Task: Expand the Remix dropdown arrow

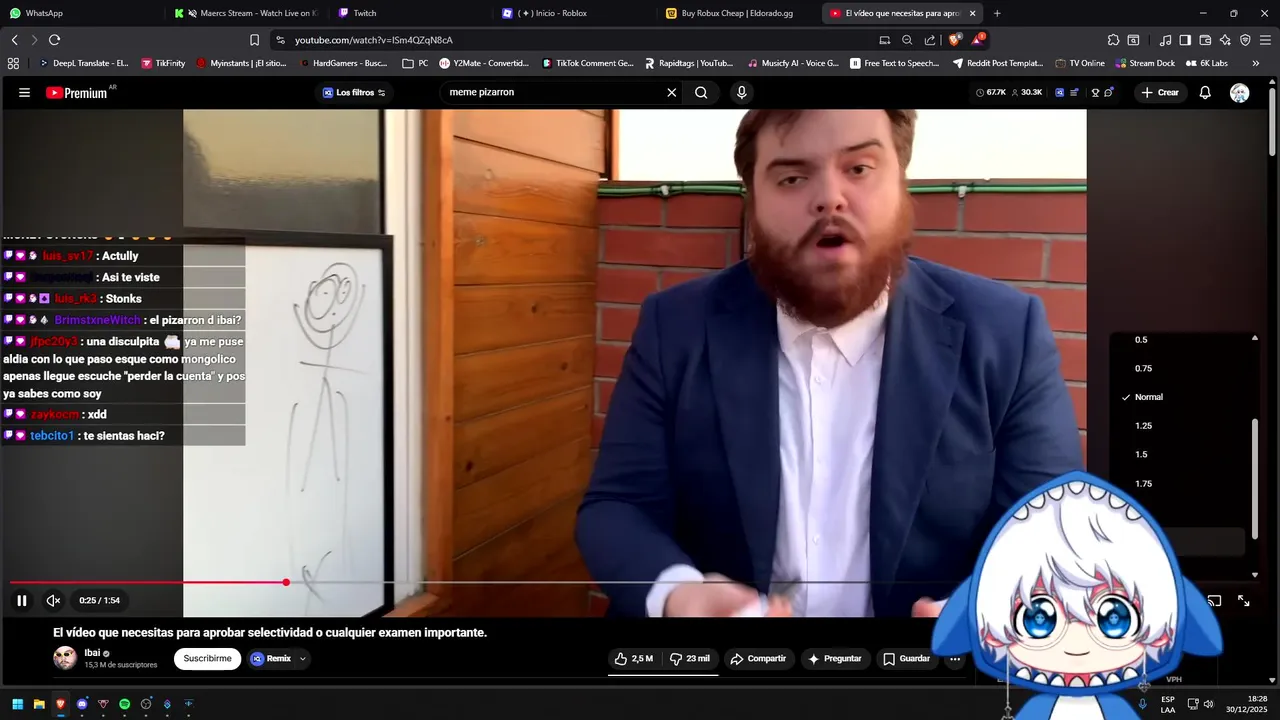Action: pyautogui.click(x=302, y=659)
